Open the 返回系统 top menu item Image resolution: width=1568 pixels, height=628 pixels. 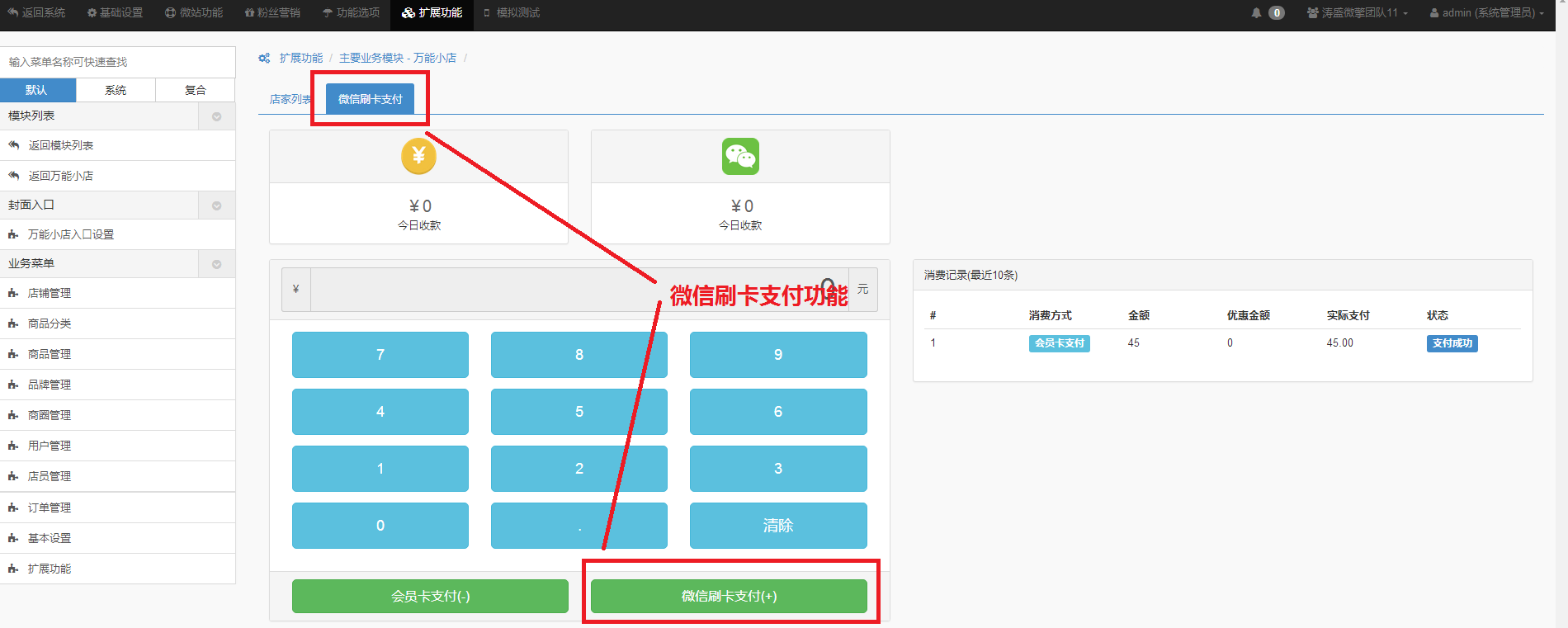coord(36,12)
